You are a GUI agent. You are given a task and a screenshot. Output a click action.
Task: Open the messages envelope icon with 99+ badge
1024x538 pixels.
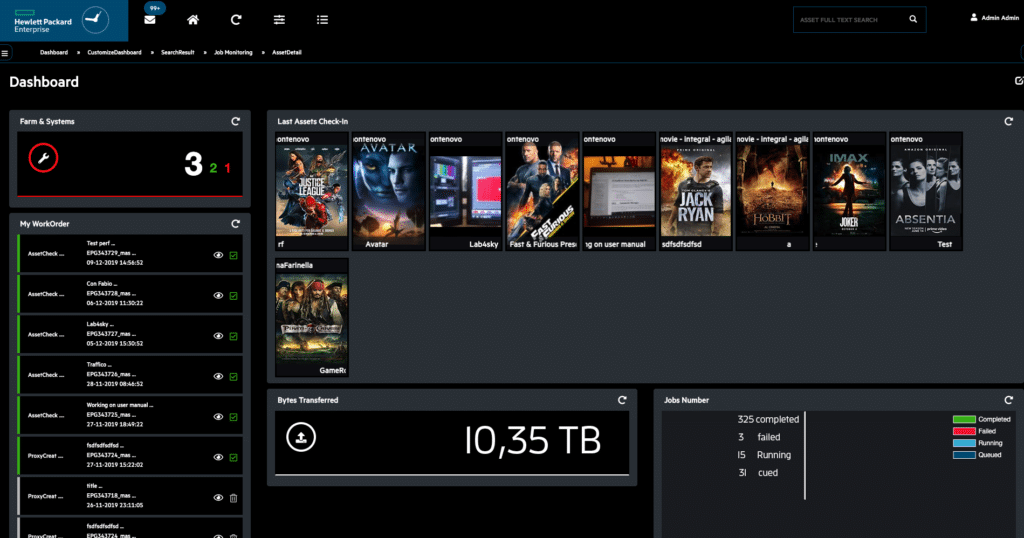(150, 20)
